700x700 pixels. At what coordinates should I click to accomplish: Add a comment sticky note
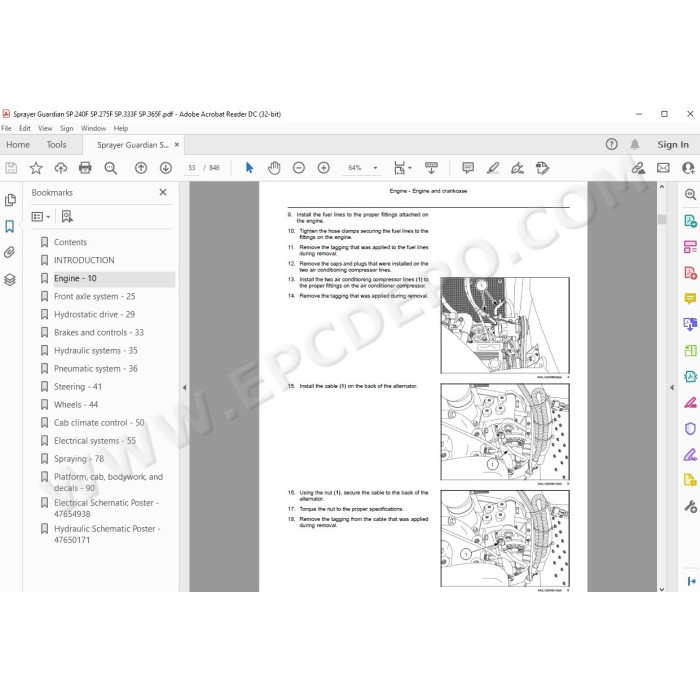tap(468, 168)
